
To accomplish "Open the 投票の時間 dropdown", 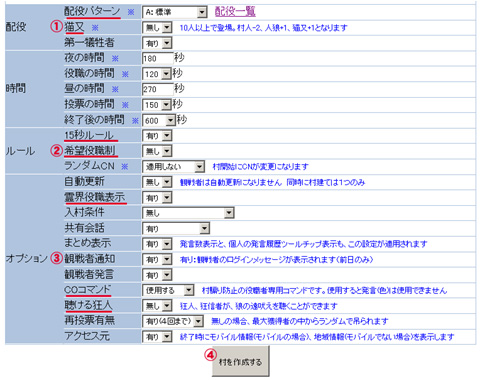I will (157, 105).
